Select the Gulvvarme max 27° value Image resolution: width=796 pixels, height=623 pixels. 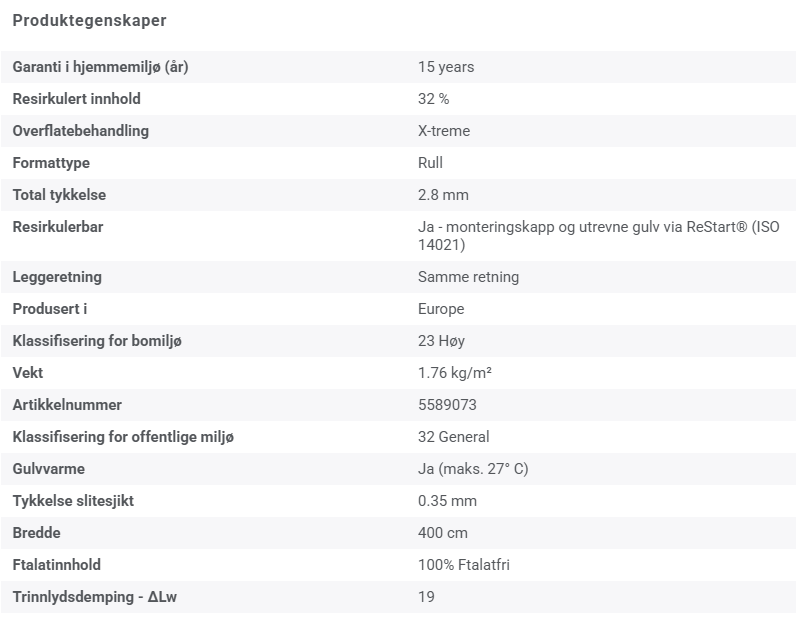tap(473, 469)
